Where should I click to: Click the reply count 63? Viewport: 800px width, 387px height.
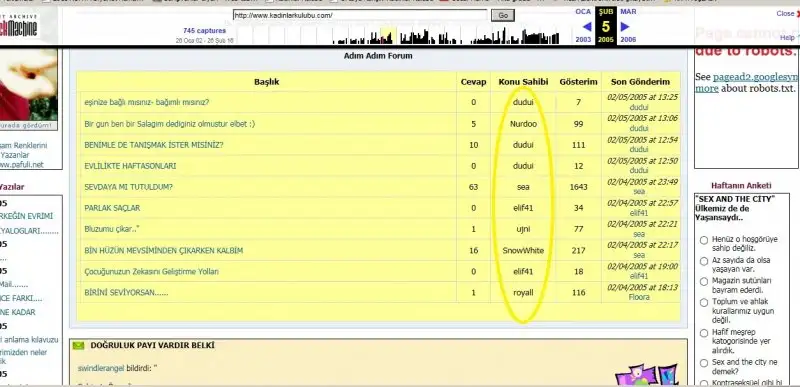(473, 187)
